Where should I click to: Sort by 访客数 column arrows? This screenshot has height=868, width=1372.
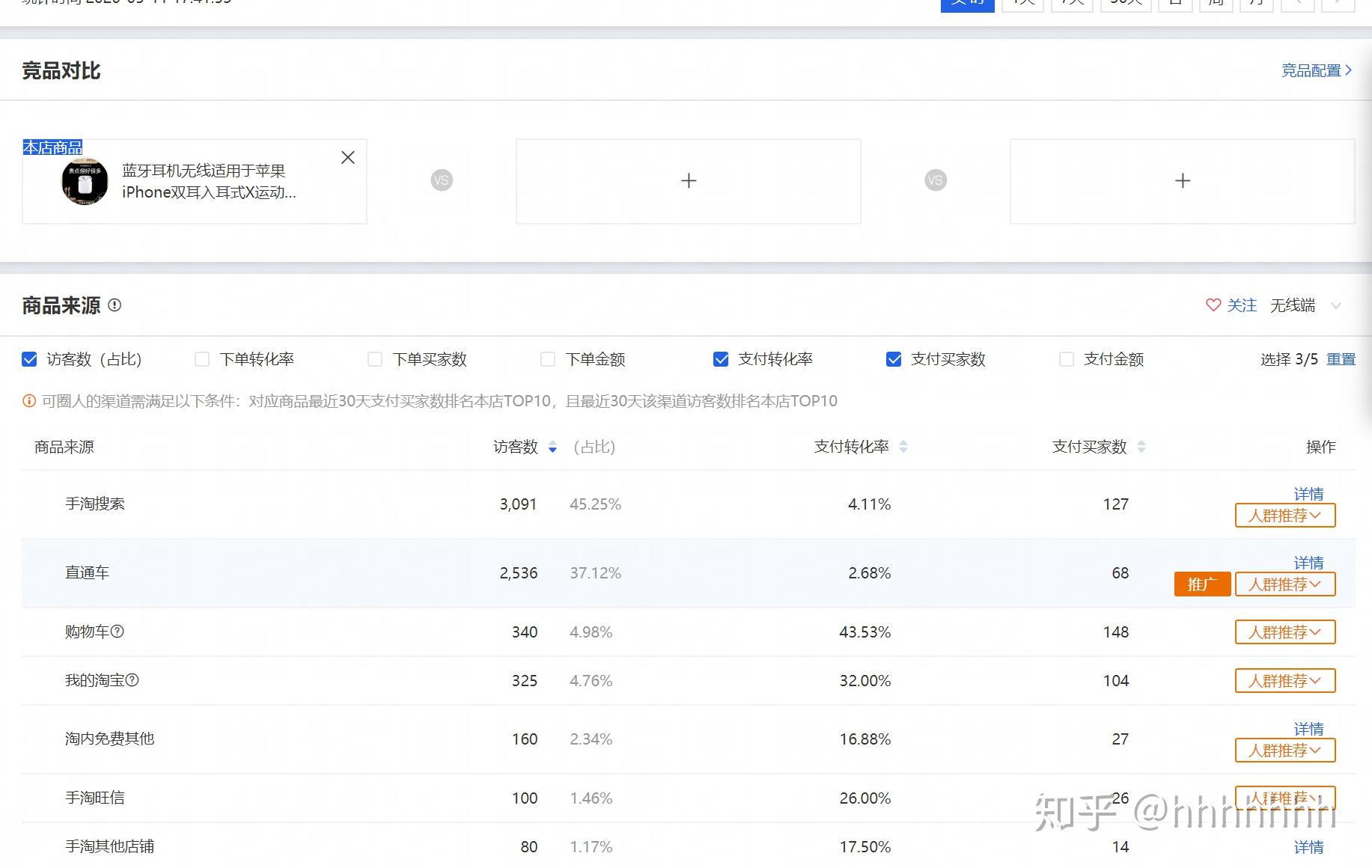point(552,447)
